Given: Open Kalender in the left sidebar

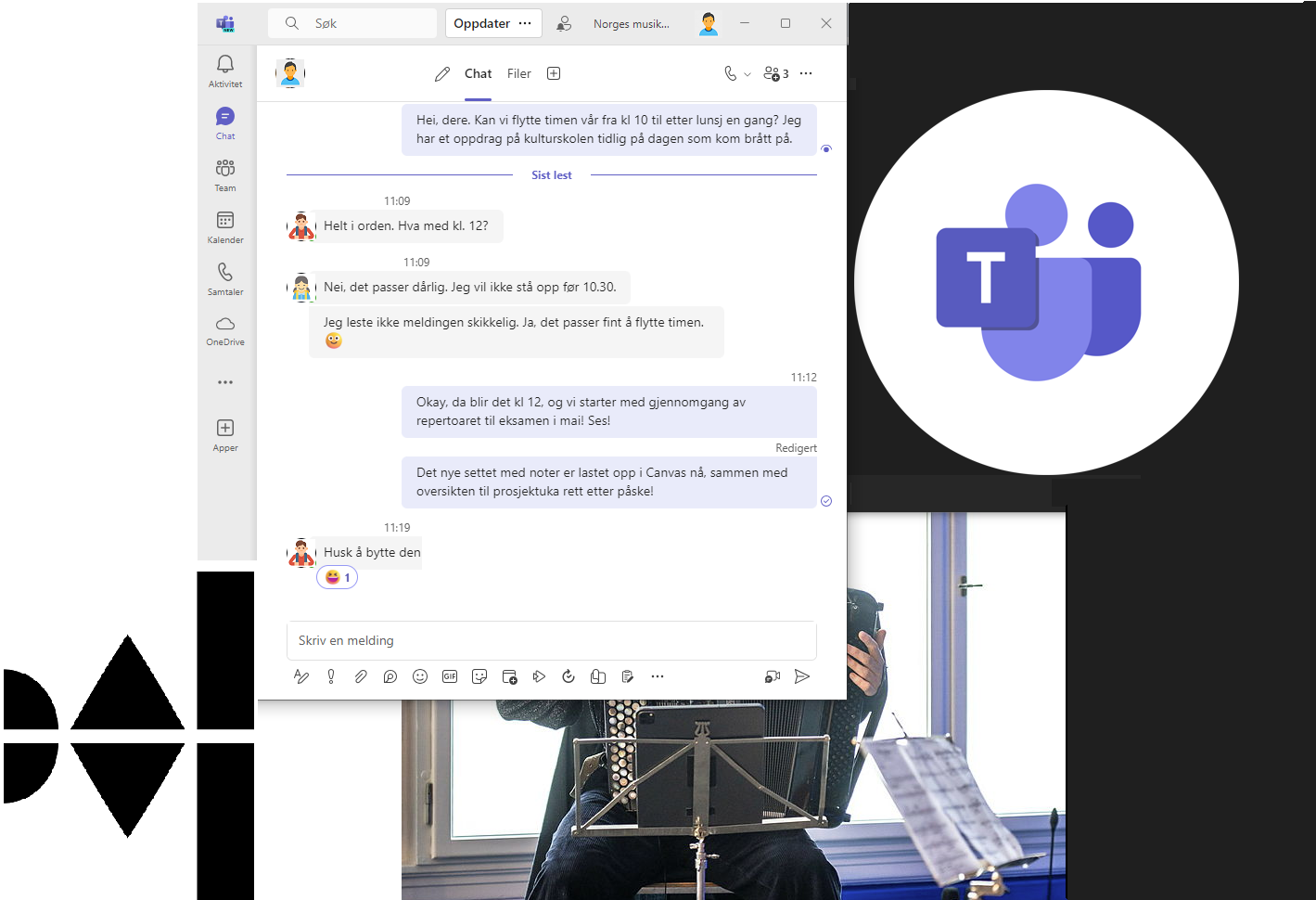Looking at the screenshot, I should [x=225, y=226].
